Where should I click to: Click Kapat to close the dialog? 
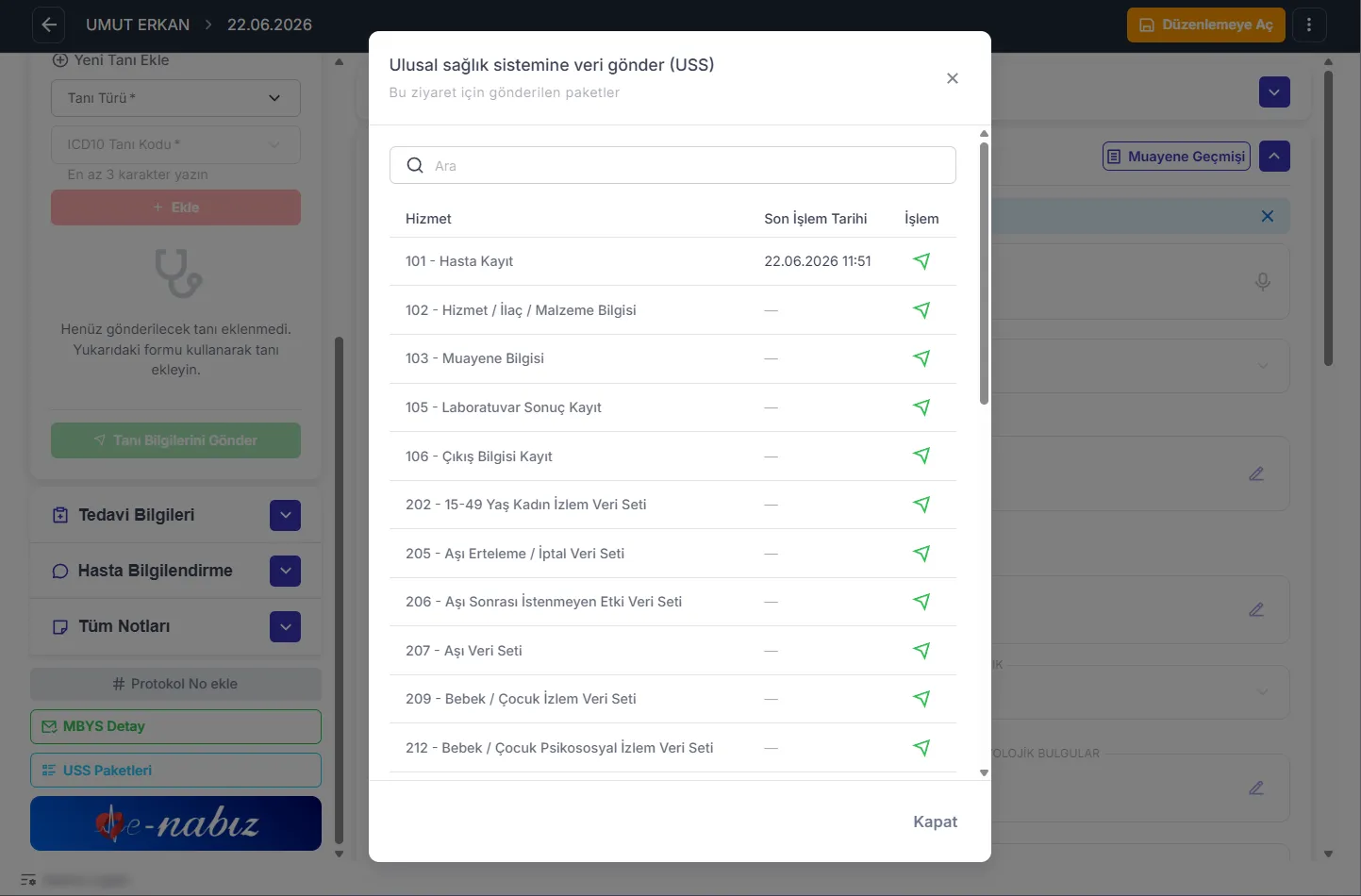pyautogui.click(x=935, y=821)
